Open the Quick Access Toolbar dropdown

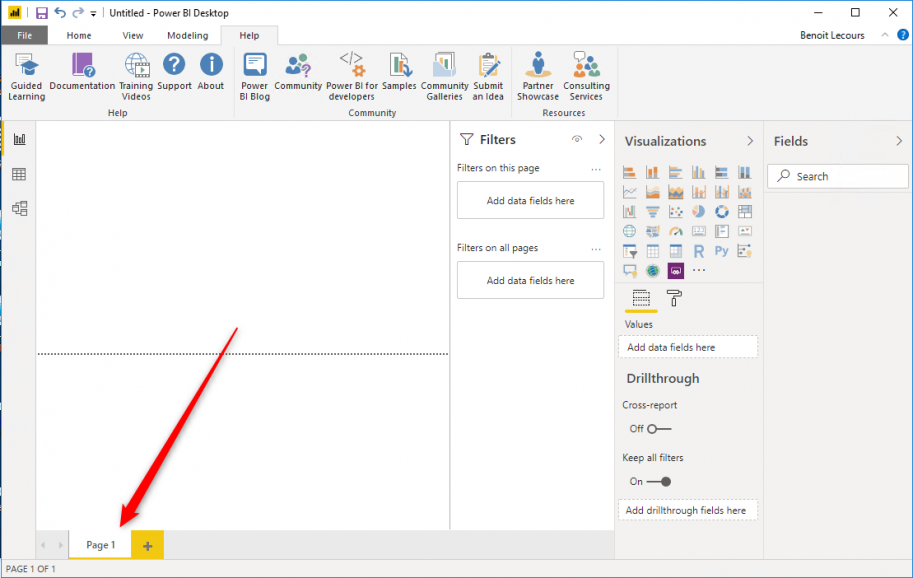93,12
